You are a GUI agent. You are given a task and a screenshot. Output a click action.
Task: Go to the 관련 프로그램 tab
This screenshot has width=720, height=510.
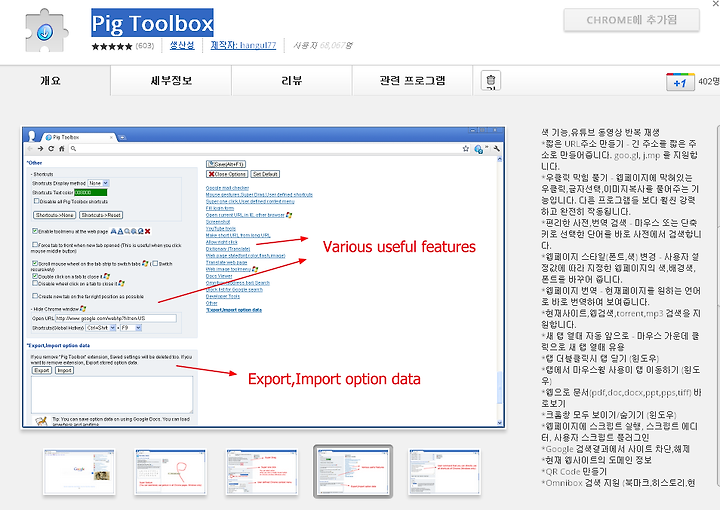(x=412, y=80)
